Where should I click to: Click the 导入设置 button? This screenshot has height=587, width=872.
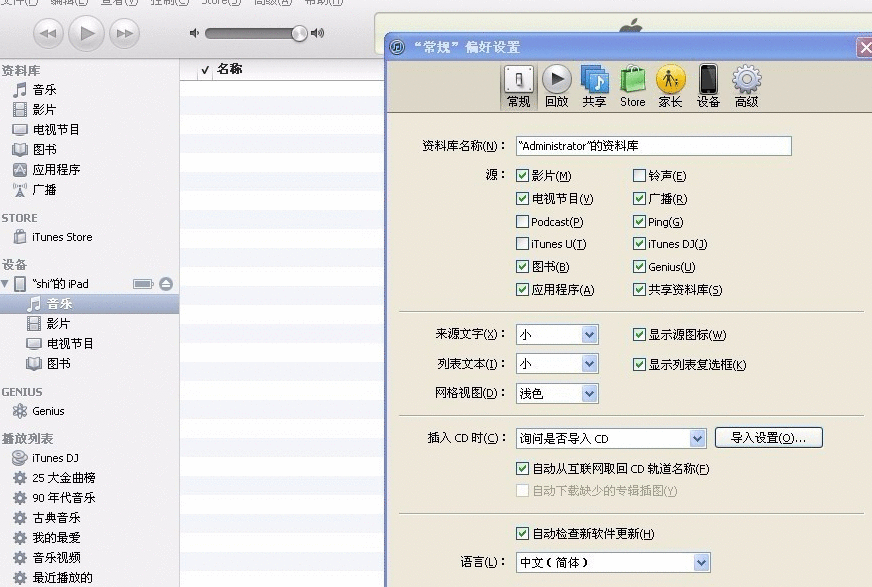coord(768,437)
